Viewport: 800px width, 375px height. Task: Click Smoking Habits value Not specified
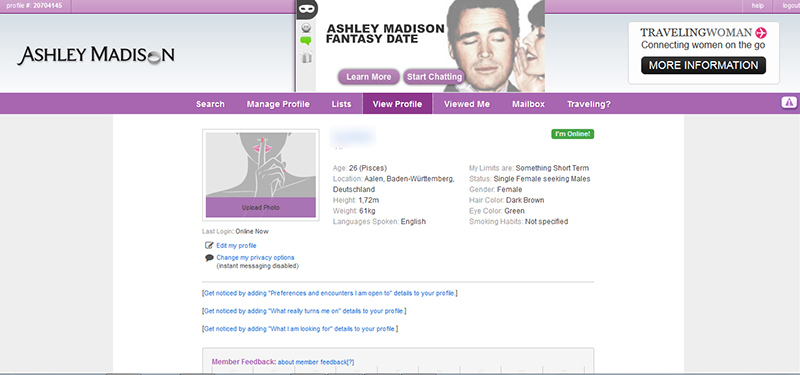546,221
